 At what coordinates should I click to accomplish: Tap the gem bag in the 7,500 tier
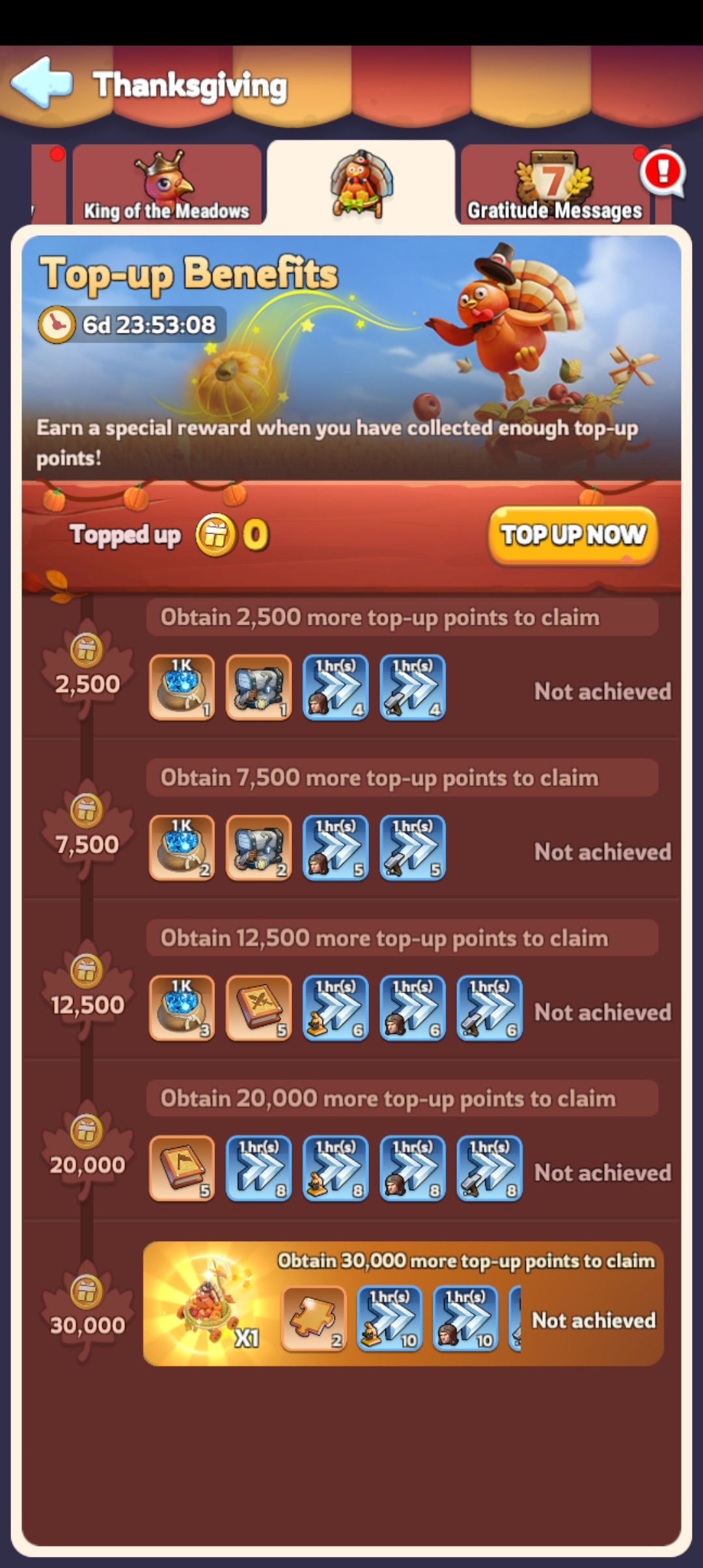click(x=182, y=848)
